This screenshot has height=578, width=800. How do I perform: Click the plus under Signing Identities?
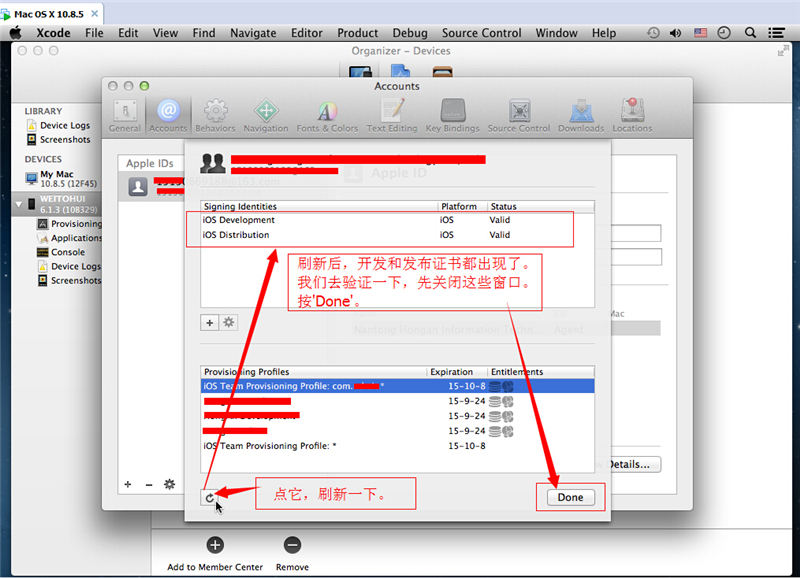(x=209, y=322)
